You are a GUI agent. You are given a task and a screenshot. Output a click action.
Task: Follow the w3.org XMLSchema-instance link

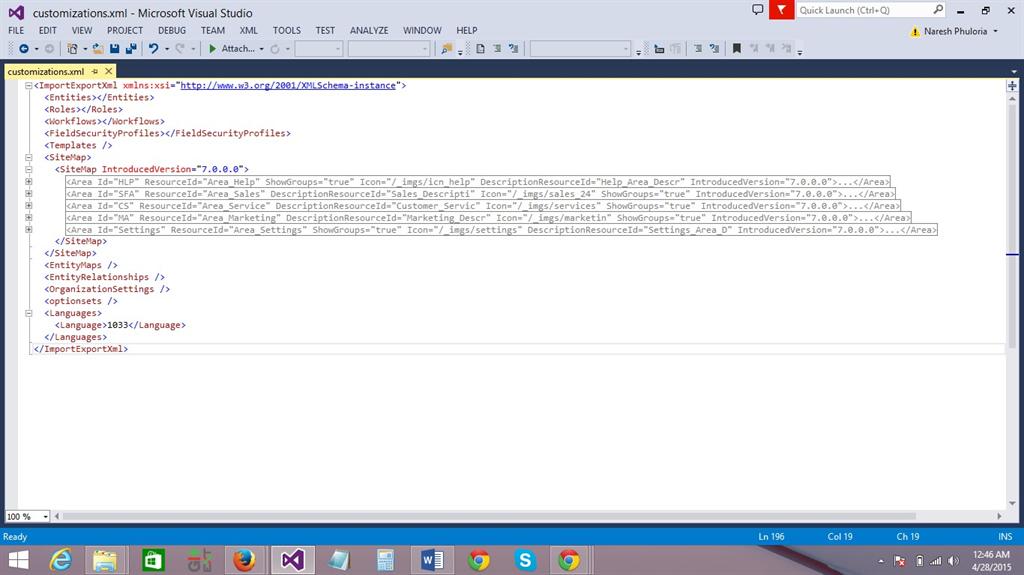coord(288,86)
